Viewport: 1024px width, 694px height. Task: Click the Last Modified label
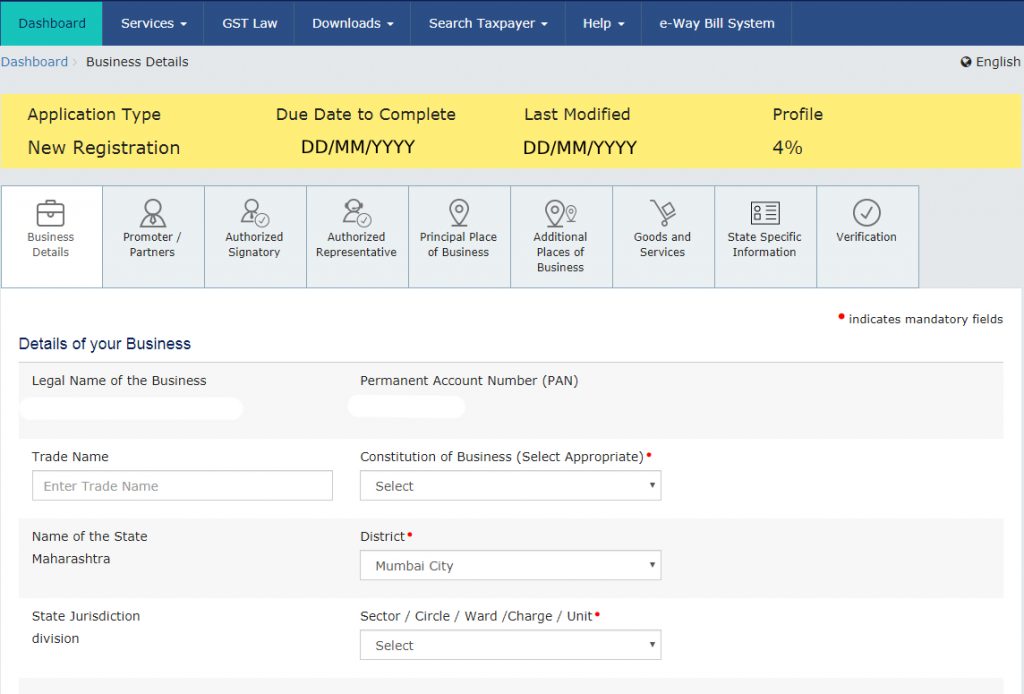point(577,114)
